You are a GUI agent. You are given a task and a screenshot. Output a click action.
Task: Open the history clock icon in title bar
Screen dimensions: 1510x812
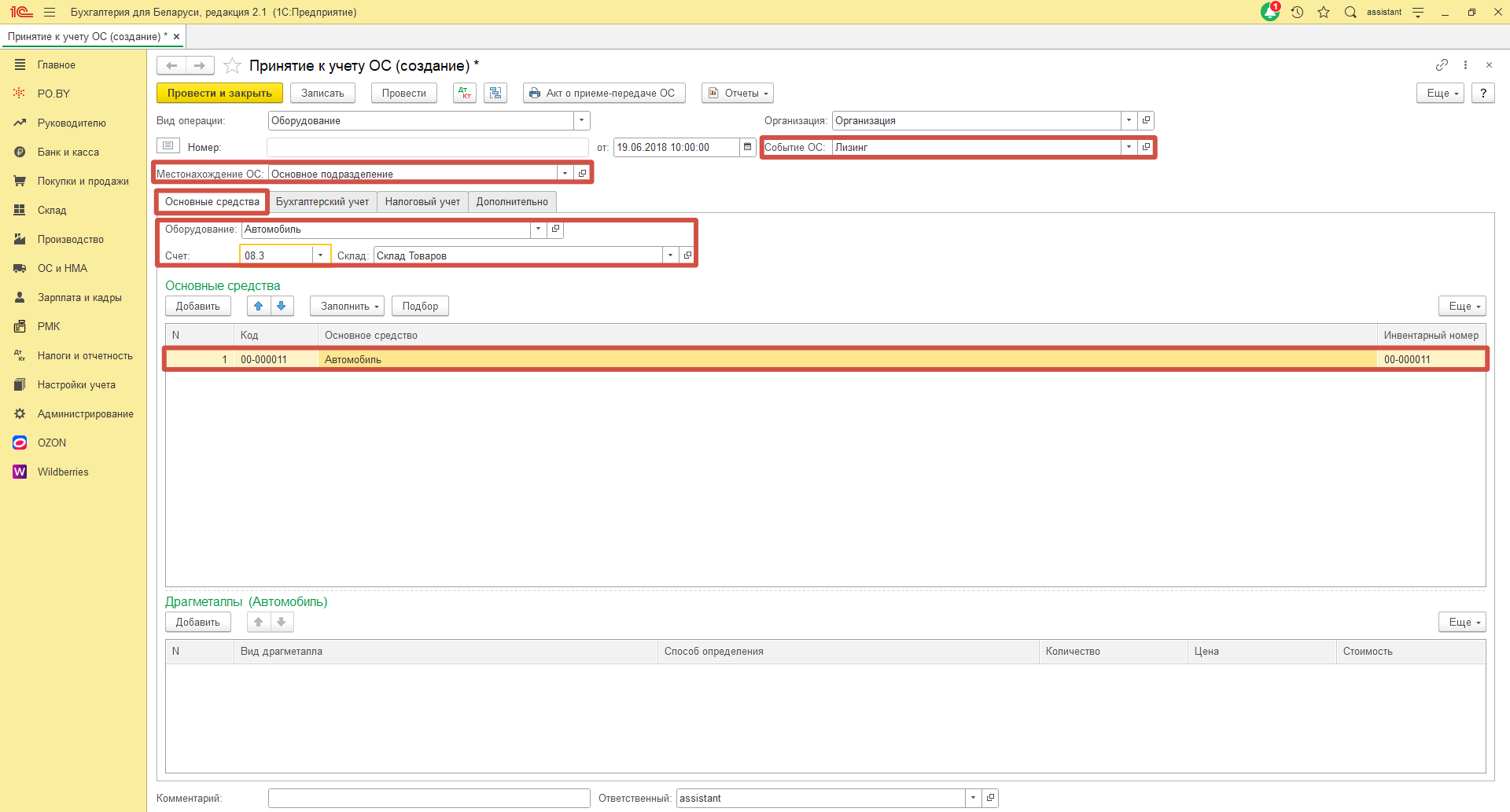coord(1298,12)
